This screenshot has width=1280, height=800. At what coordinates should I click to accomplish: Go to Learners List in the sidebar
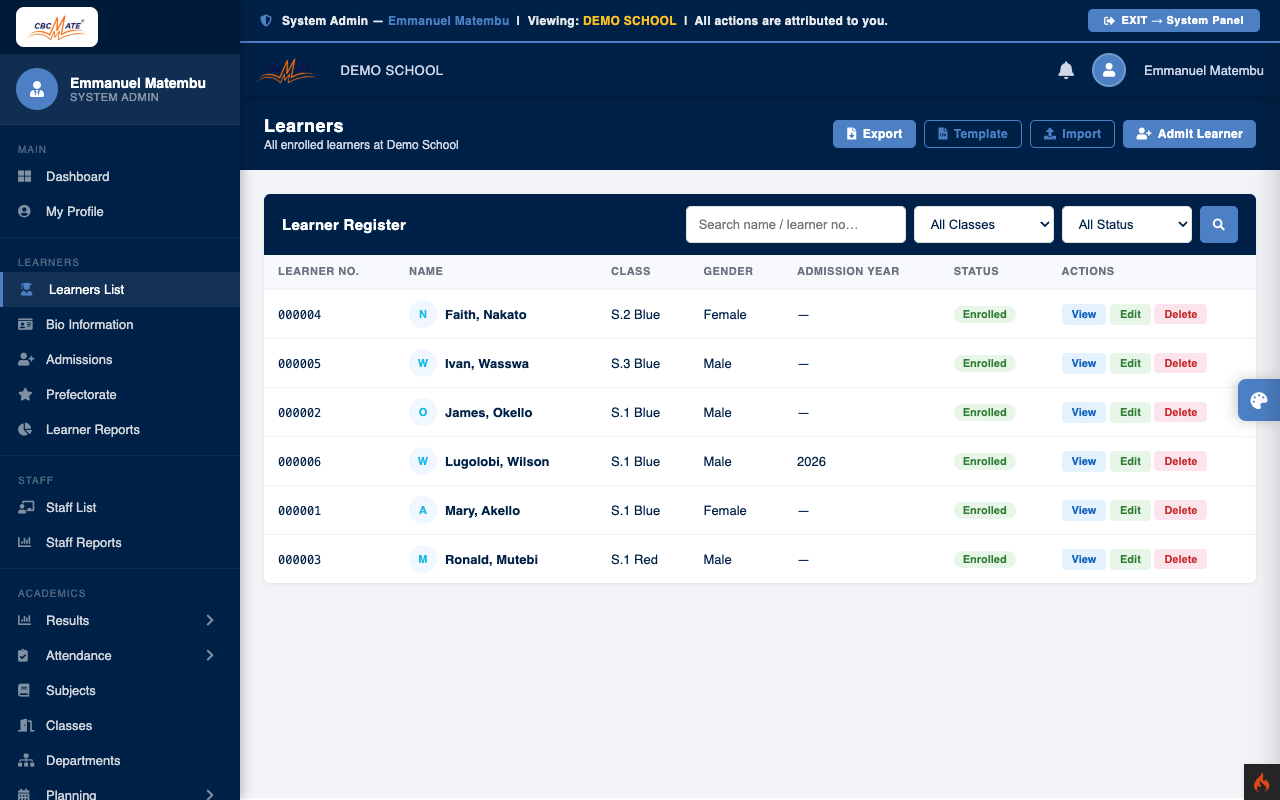[x=120, y=289]
